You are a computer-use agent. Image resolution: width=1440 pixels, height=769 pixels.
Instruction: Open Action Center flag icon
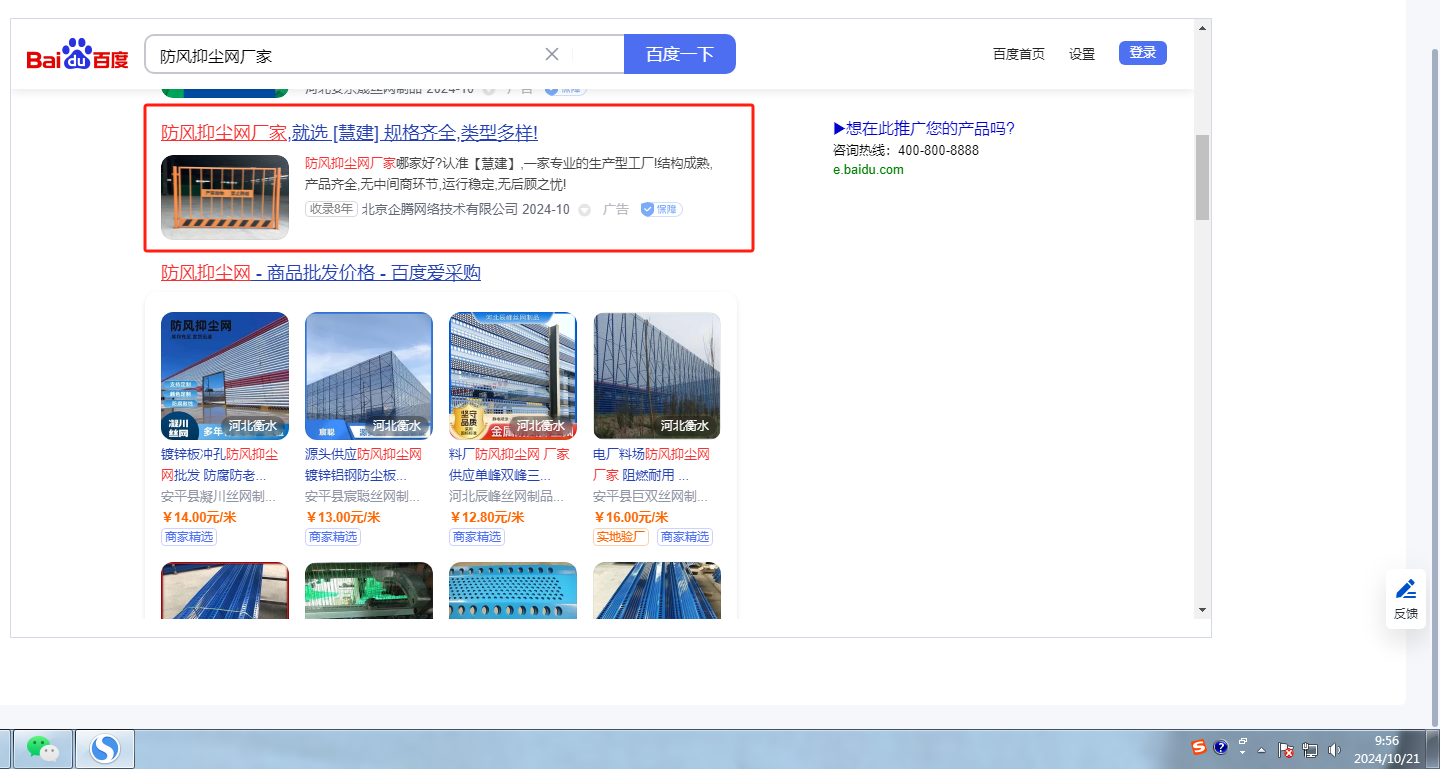pos(1287,749)
